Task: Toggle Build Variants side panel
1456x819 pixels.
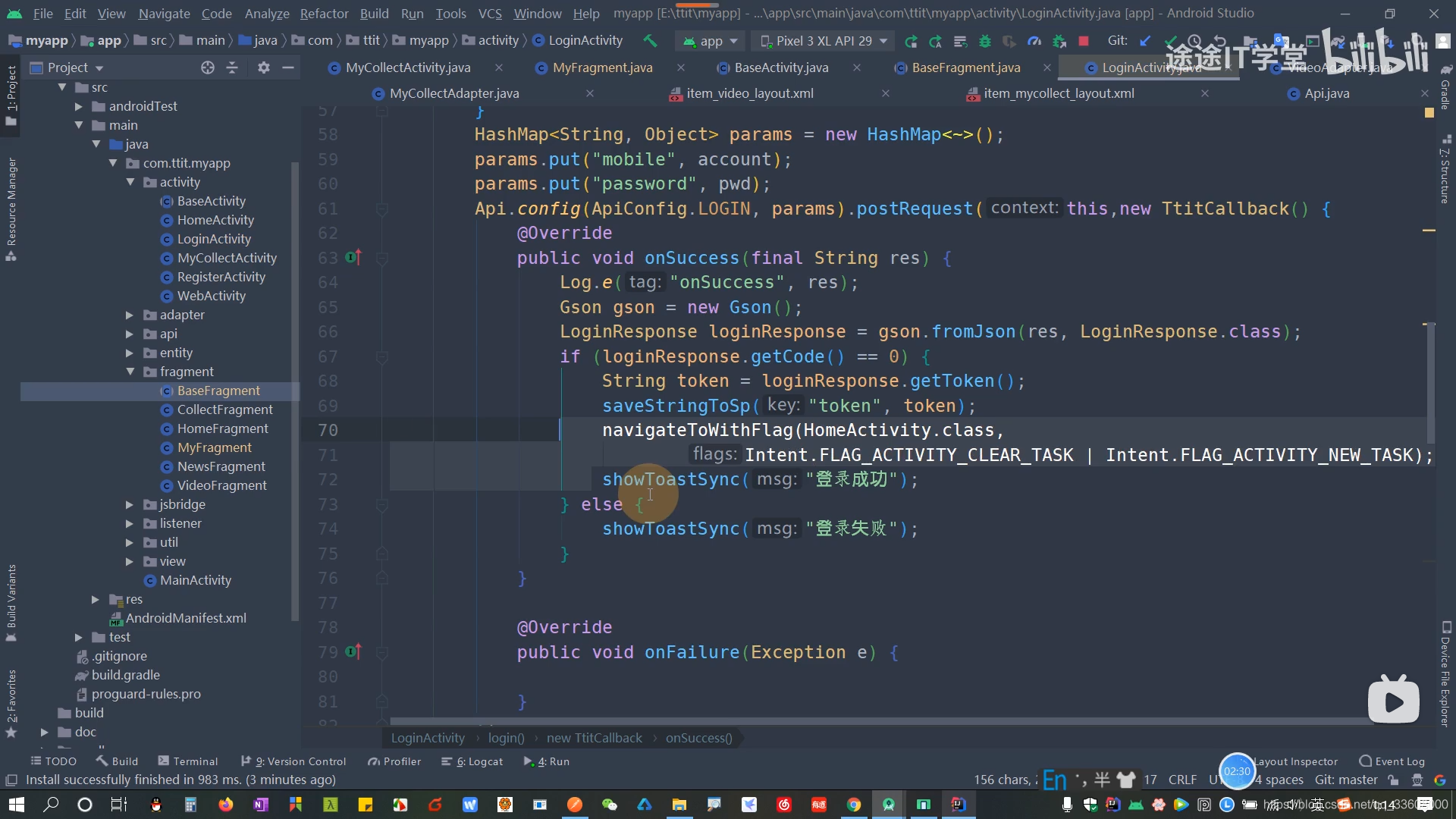Action: (11, 603)
